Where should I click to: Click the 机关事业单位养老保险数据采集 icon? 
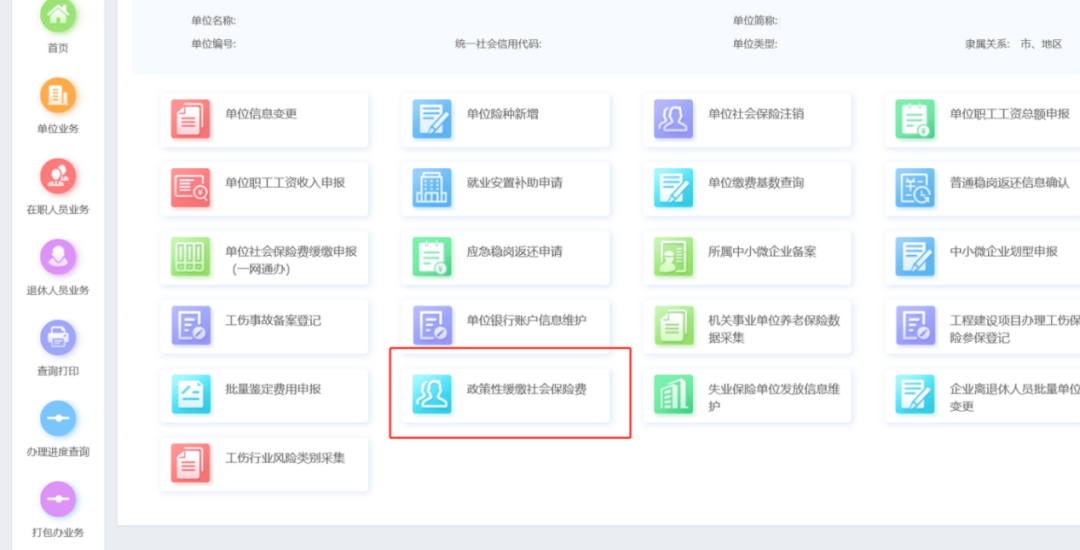pyautogui.click(x=673, y=326)
